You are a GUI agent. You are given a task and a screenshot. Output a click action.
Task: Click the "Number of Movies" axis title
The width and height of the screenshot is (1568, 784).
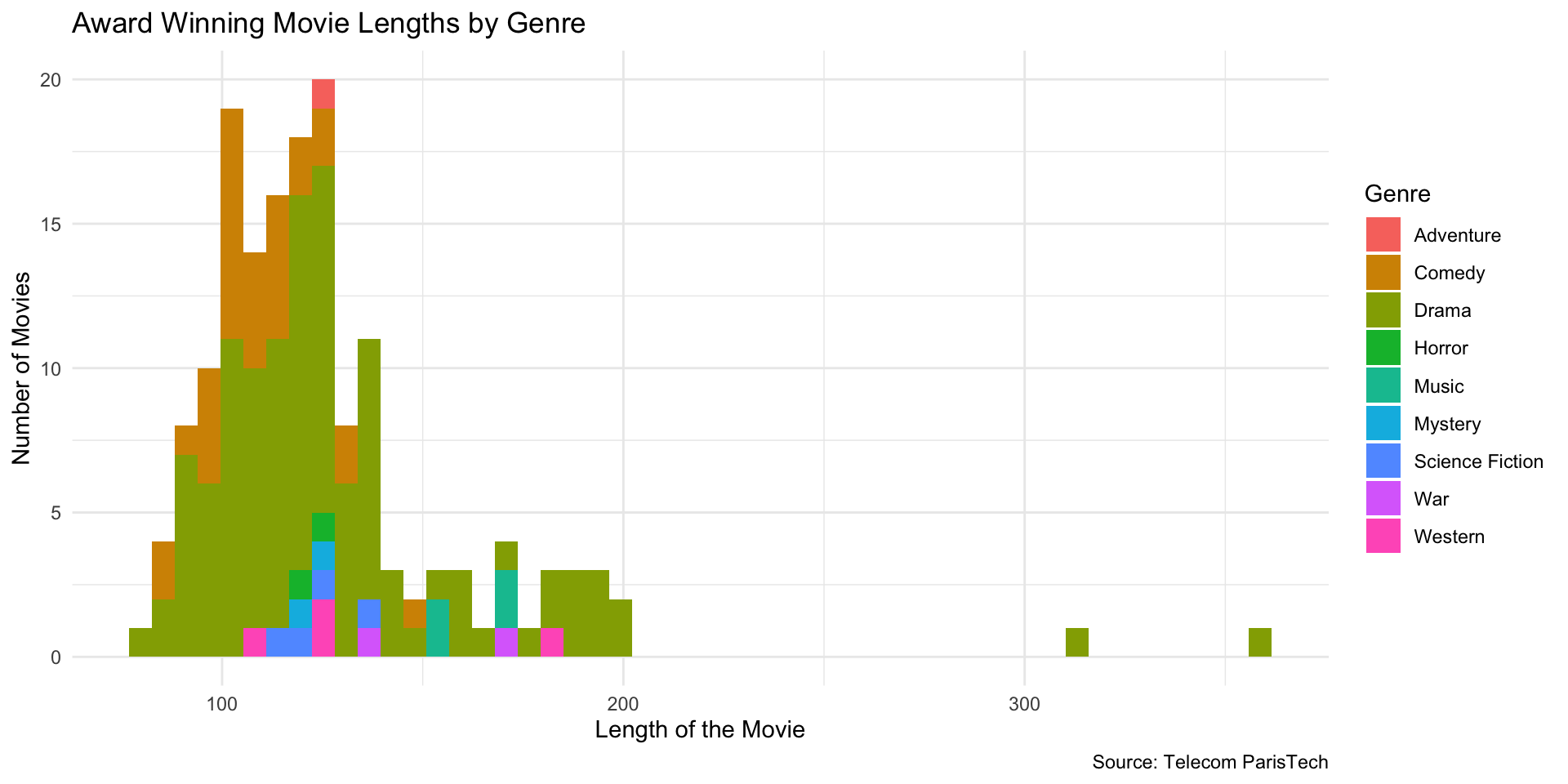tap(21, 368)
